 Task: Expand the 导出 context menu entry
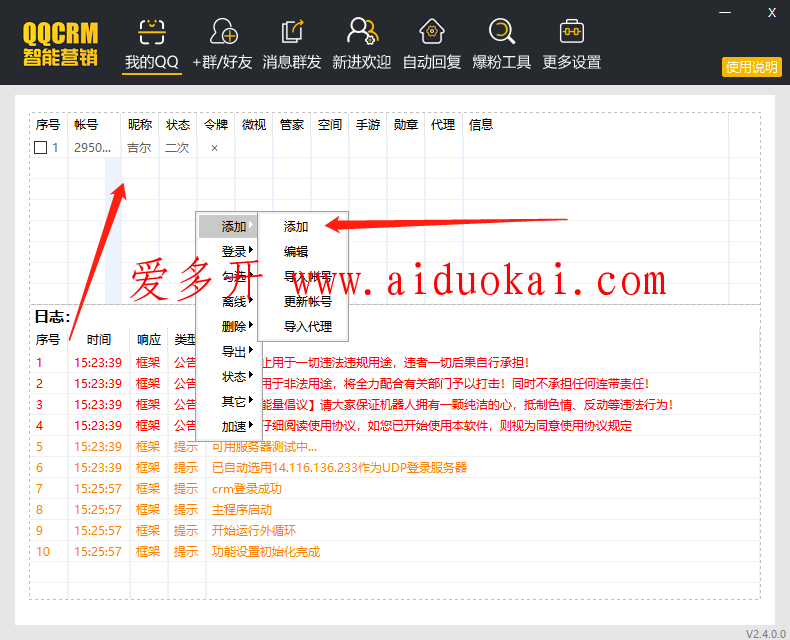[228, 352]
